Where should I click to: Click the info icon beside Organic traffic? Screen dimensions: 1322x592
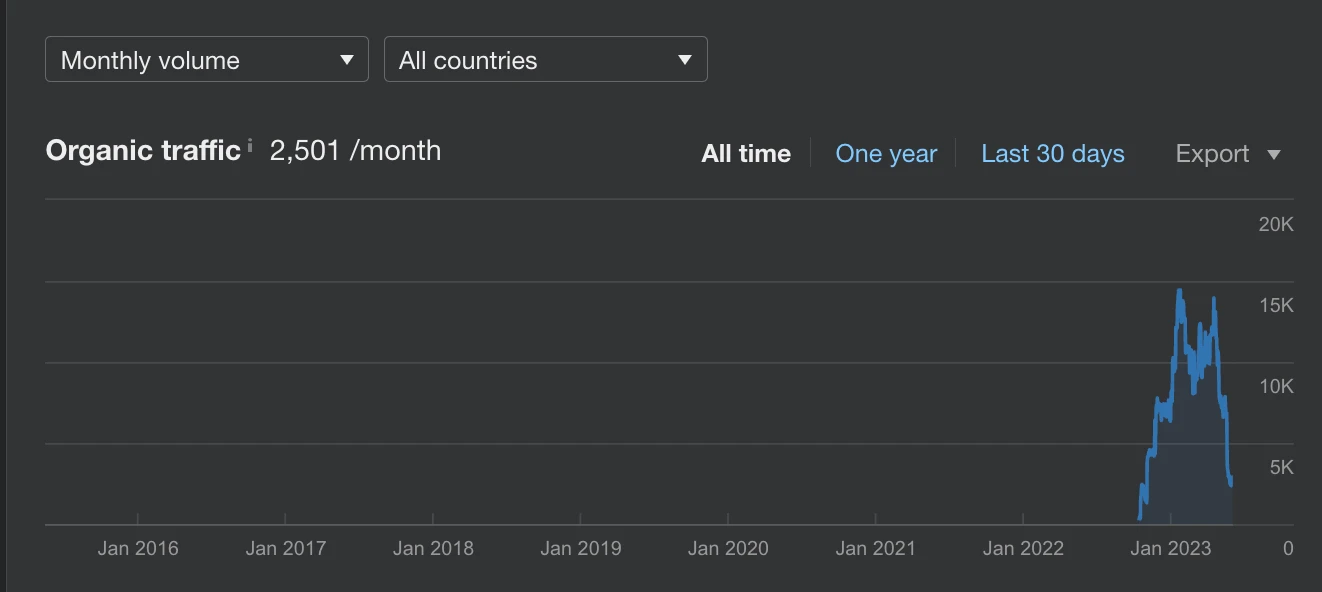pos(250,146)
